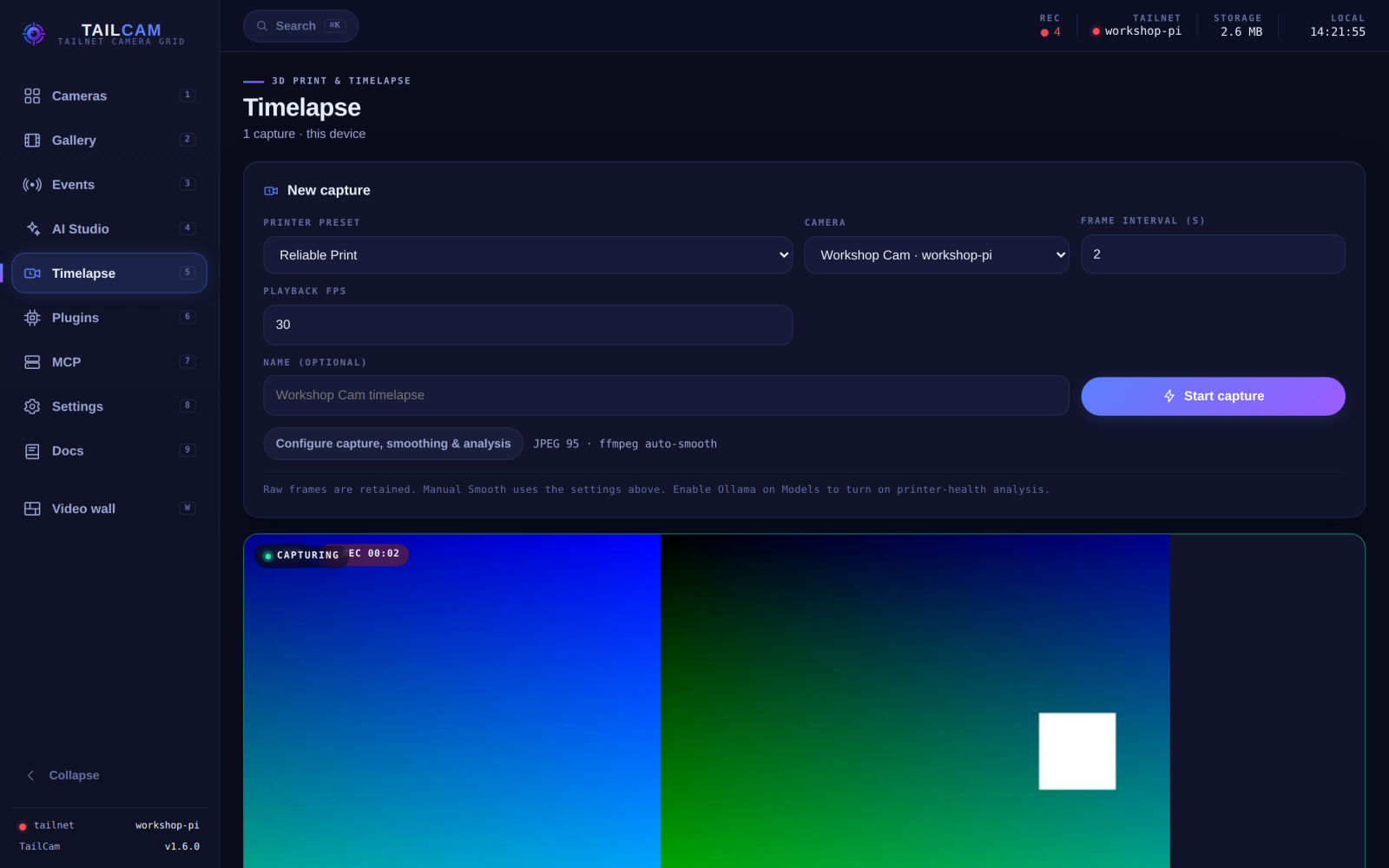Image resolution: width=1389 pixels, height=868 pixels.
Task: Click the live capture preview image
Action: point(804,701)
